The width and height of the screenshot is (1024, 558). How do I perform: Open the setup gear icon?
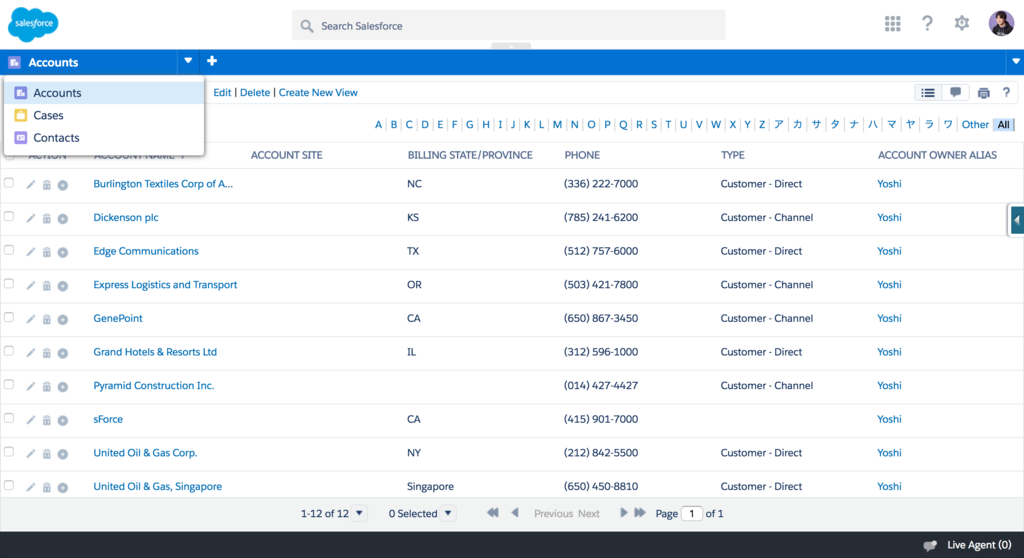961,24
